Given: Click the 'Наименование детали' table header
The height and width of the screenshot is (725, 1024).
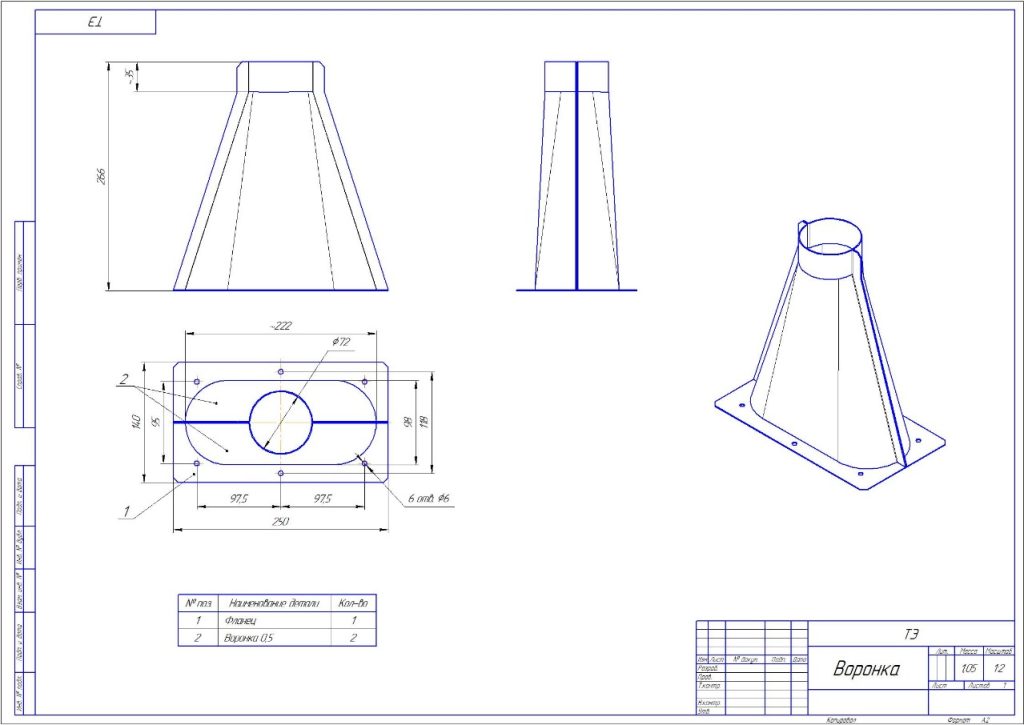Looking at the screenshot, I should (x=274, y=604).
